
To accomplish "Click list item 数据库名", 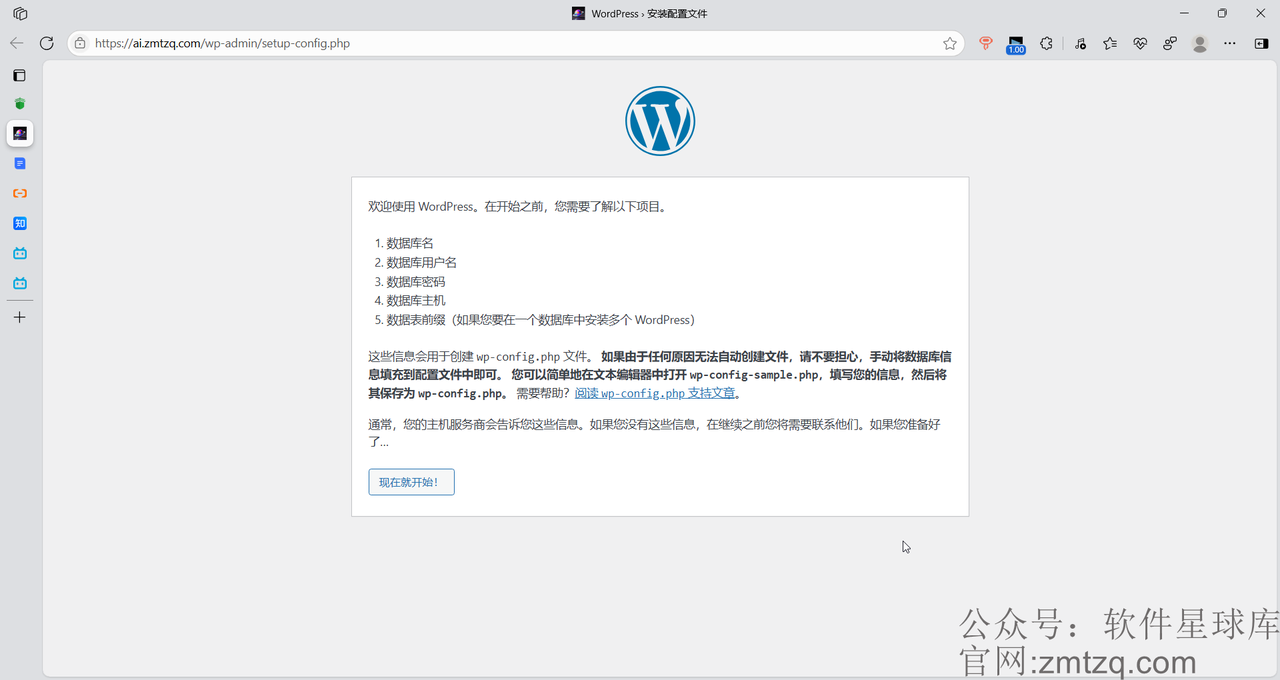I will pos(410,243).
